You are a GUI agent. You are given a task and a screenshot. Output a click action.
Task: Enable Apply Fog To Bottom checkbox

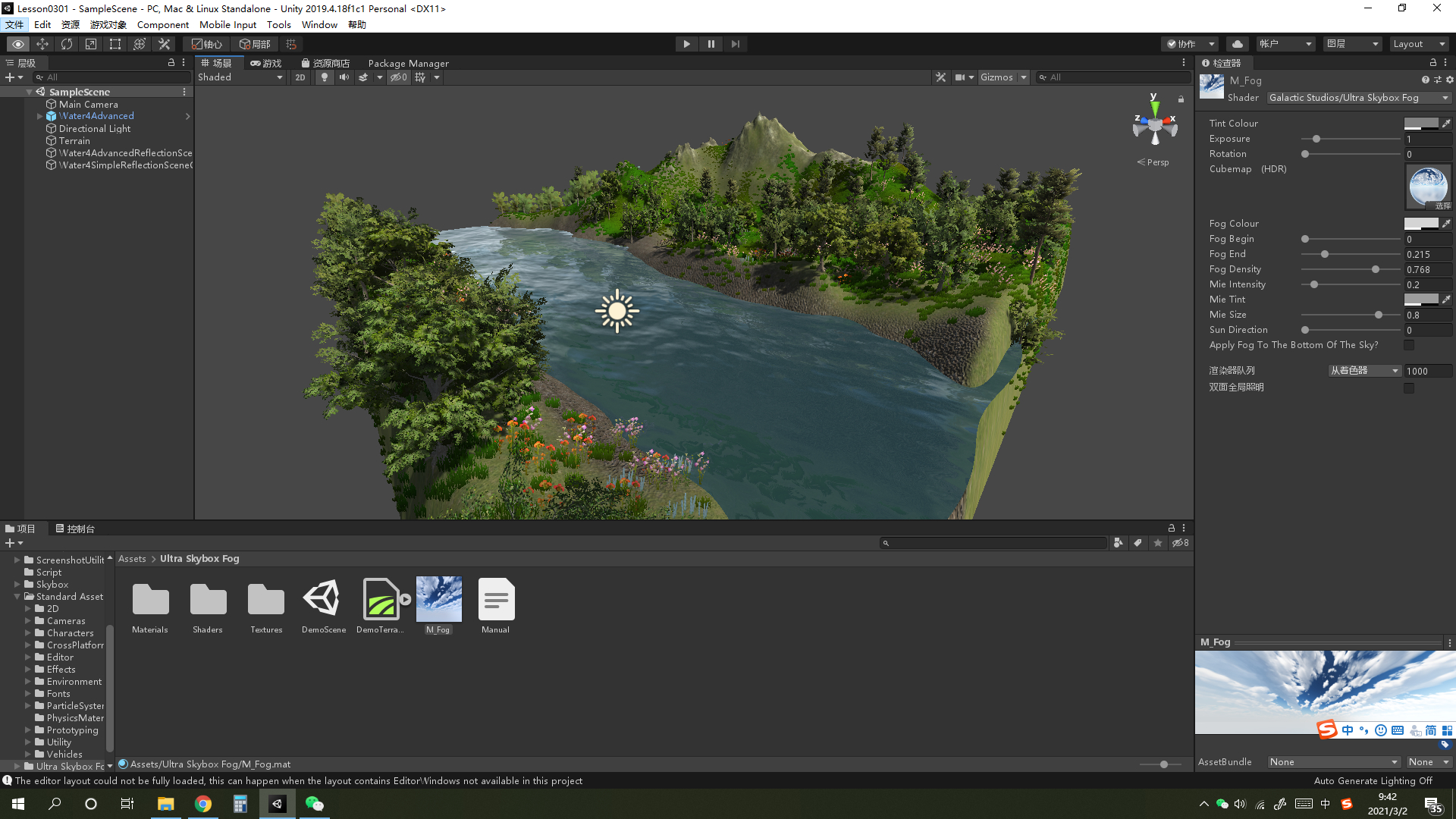(x=1409, y=345)
